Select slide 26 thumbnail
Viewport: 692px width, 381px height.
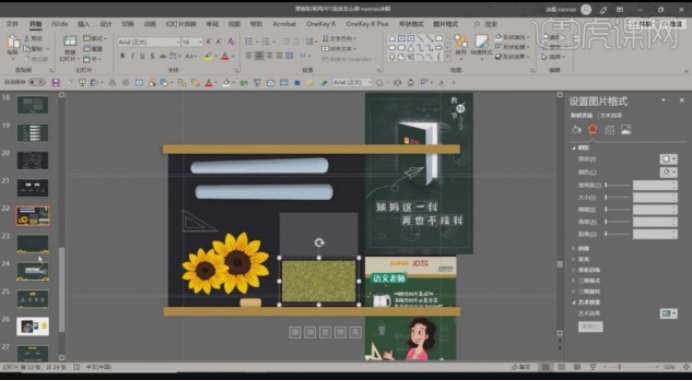[33, 326]
